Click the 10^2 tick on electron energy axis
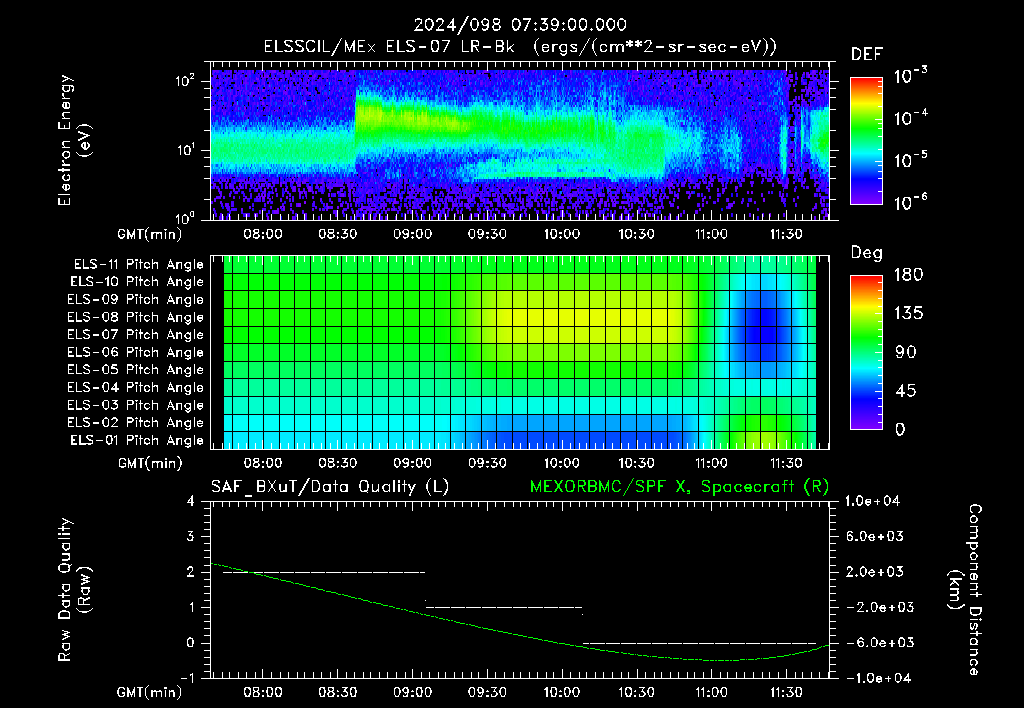Screen dimensions: 1024x708 pyautogui.click(x=185, y=81)
